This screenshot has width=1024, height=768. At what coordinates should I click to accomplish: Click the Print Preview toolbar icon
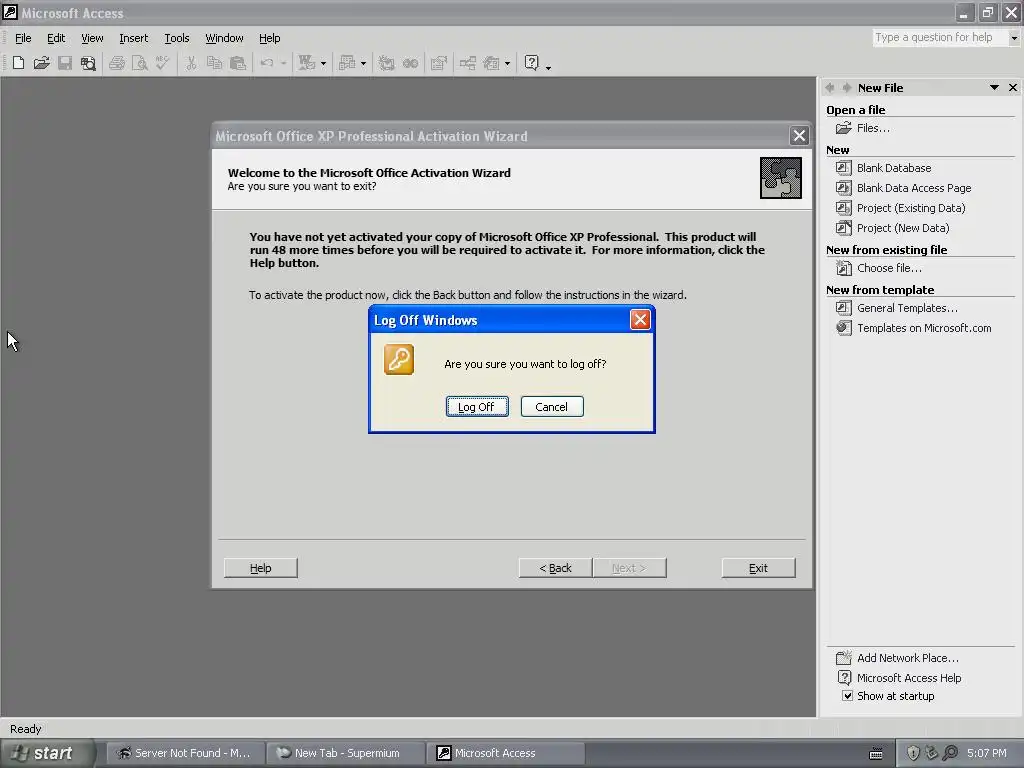pyautogui.click(x=140, y=63)
